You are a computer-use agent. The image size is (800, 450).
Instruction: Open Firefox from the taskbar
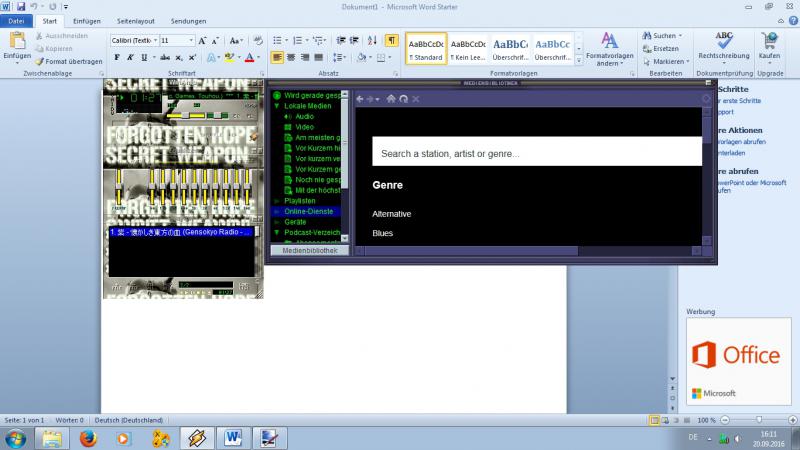click(x=88, y=438)
